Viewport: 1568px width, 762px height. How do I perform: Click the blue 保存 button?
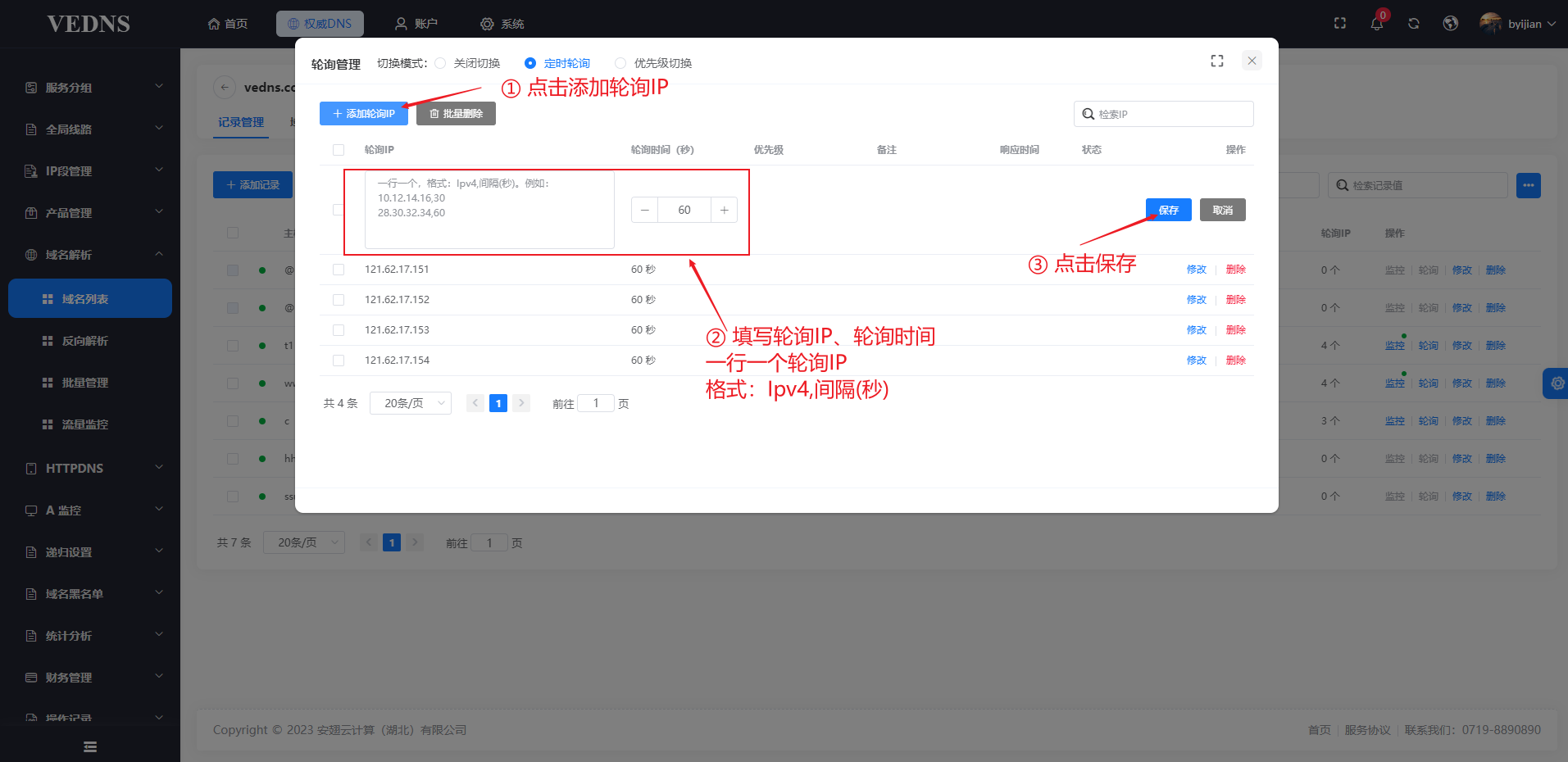tap(1169, 210)
